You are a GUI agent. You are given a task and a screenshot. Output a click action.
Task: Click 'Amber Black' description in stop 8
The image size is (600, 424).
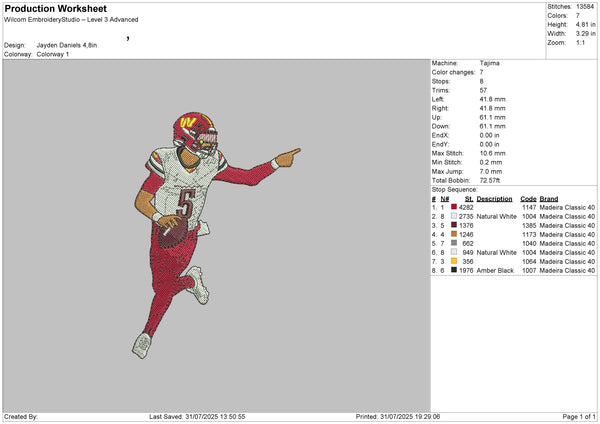(x=495, y=271)
